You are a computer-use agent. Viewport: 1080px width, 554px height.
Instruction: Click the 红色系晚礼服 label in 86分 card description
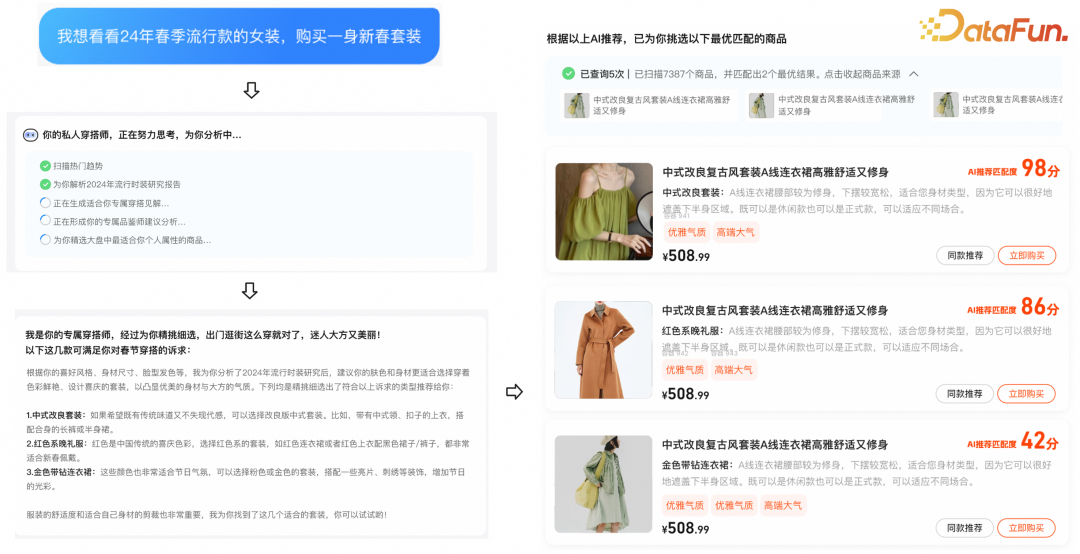click(x=693, y=331)
